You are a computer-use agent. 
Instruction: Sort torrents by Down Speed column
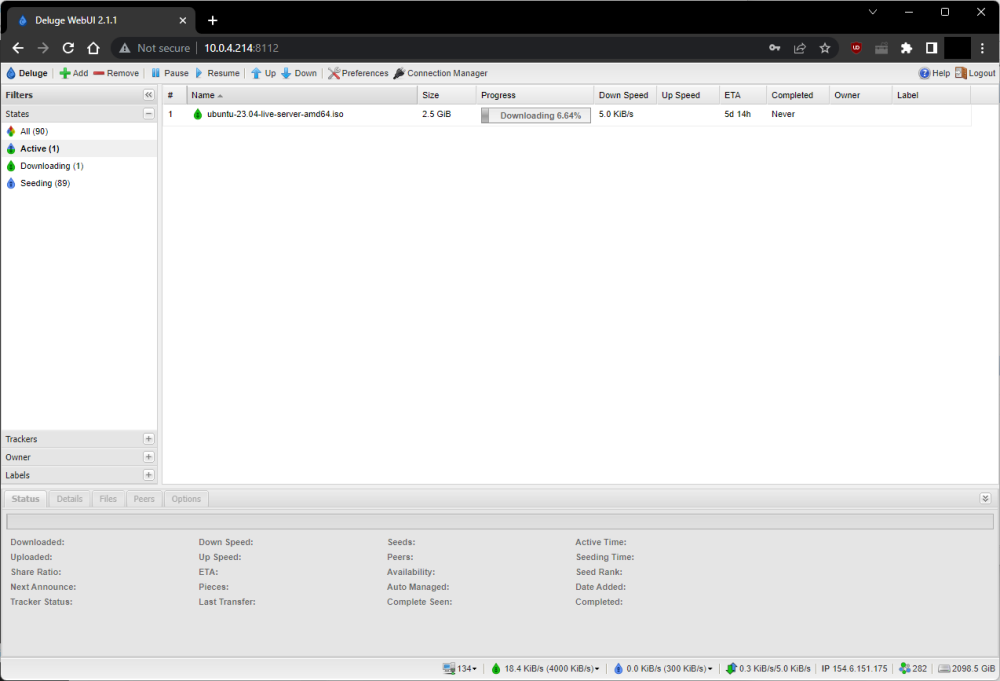625,95
